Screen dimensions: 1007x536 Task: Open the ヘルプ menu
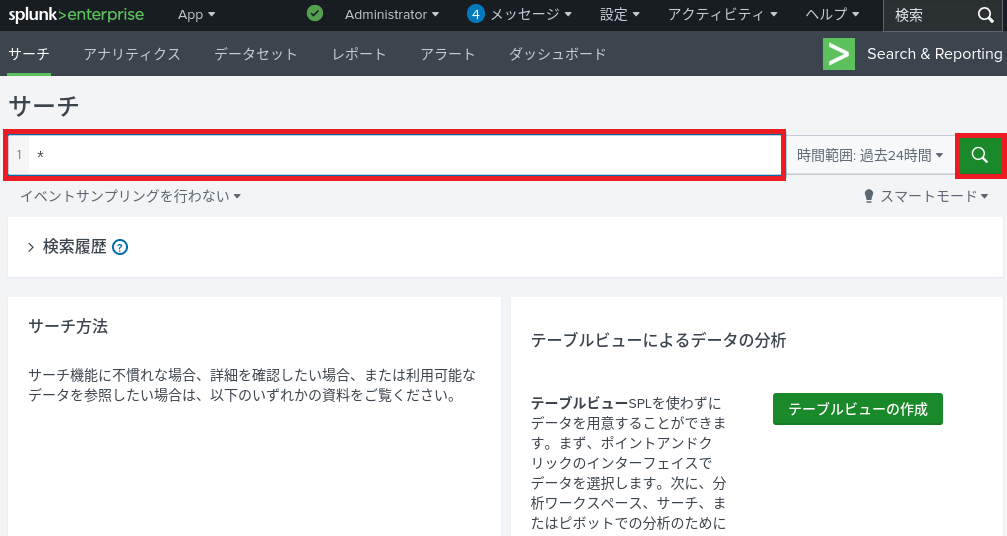[x=832, y=15]
